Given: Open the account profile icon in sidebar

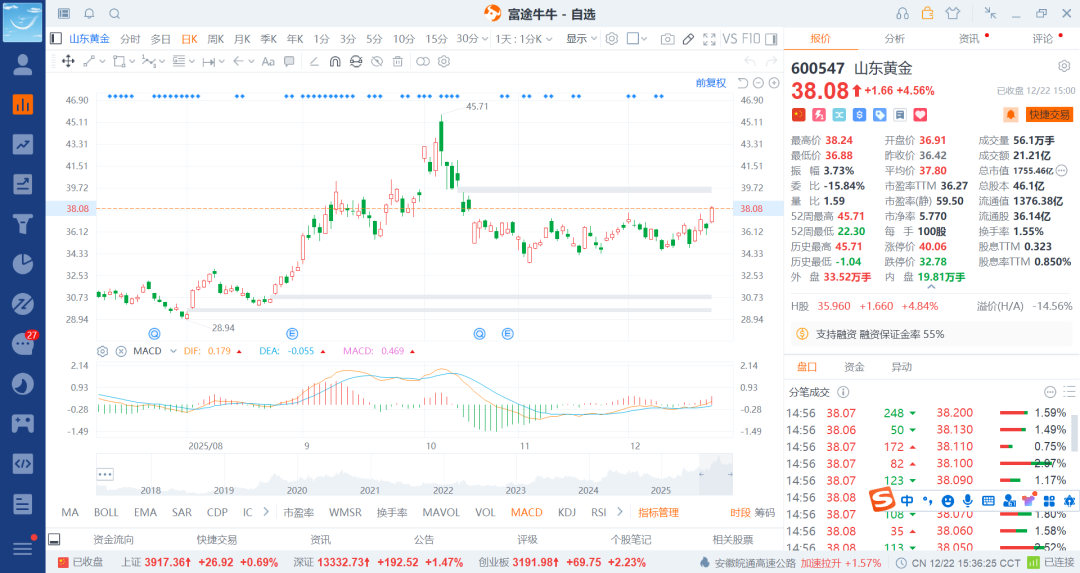Looking at the screenshot, I should click(23, 65).
